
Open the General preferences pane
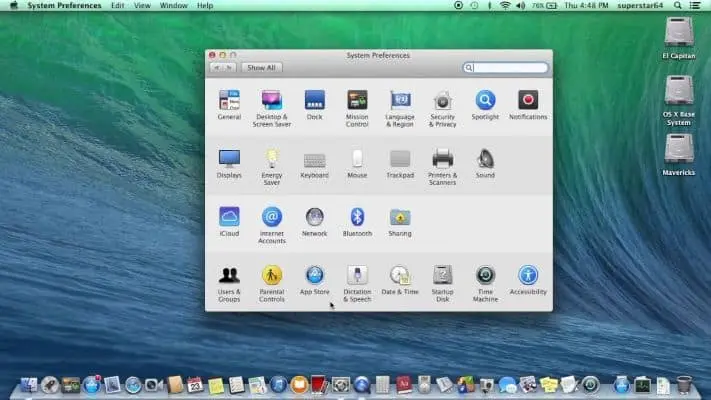pos(229,105)
